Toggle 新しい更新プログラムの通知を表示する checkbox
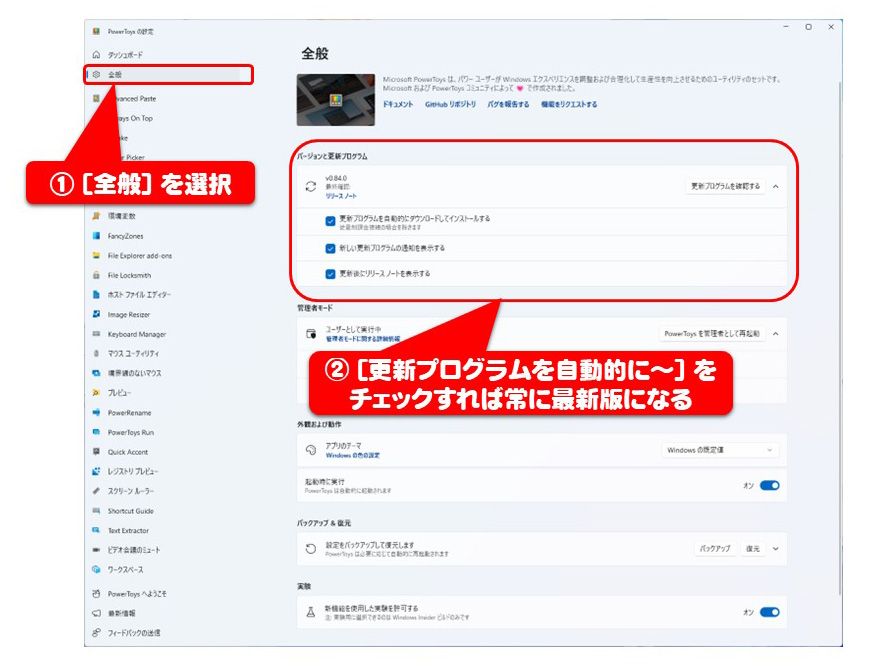Image resolution: width=870 pixels, height=668 pixels. 330,248
